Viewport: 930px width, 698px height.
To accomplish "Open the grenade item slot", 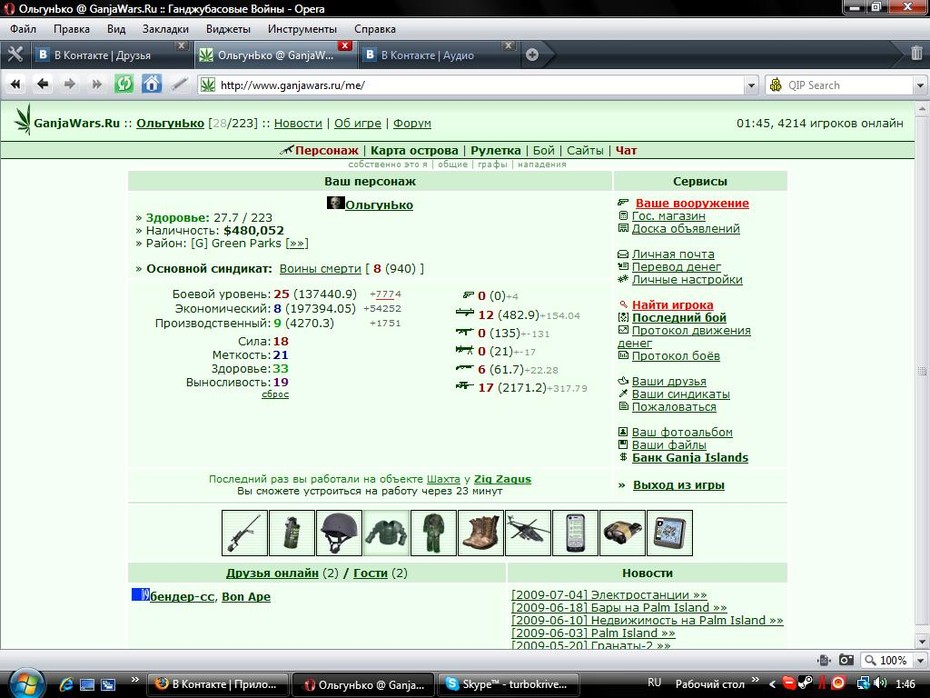I will [291, 533].
